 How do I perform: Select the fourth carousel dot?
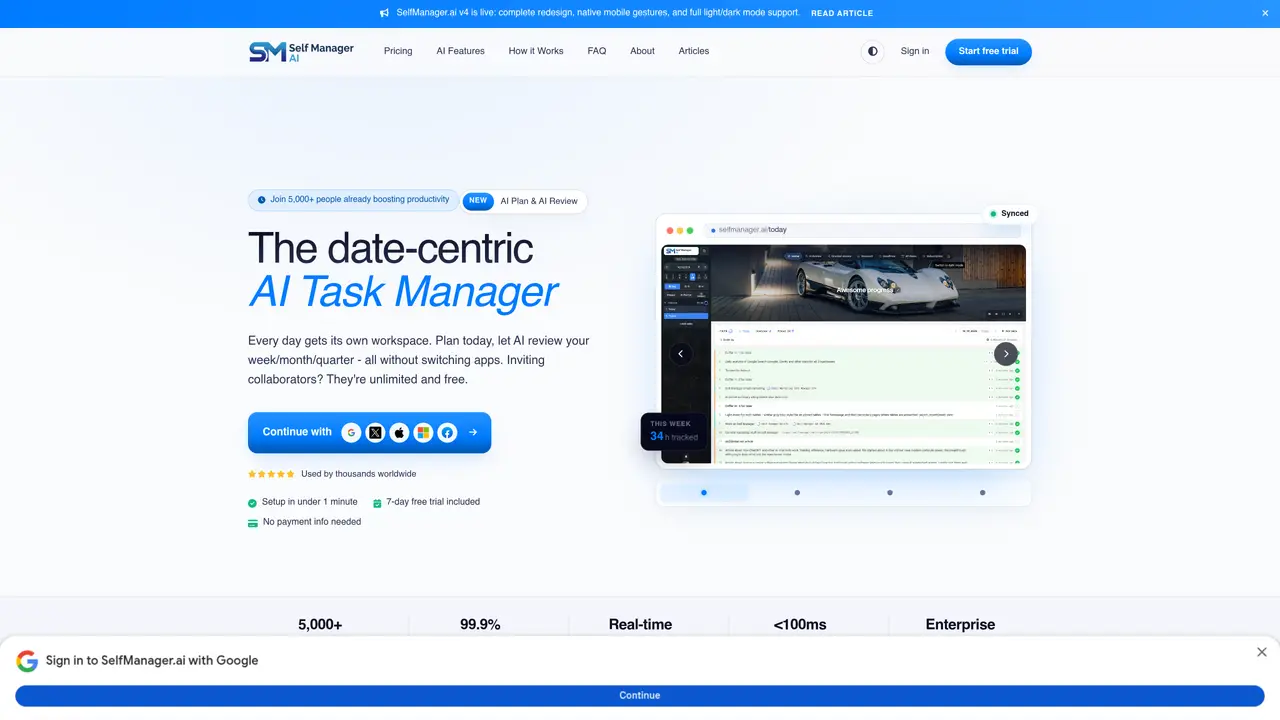click(983, 492)
